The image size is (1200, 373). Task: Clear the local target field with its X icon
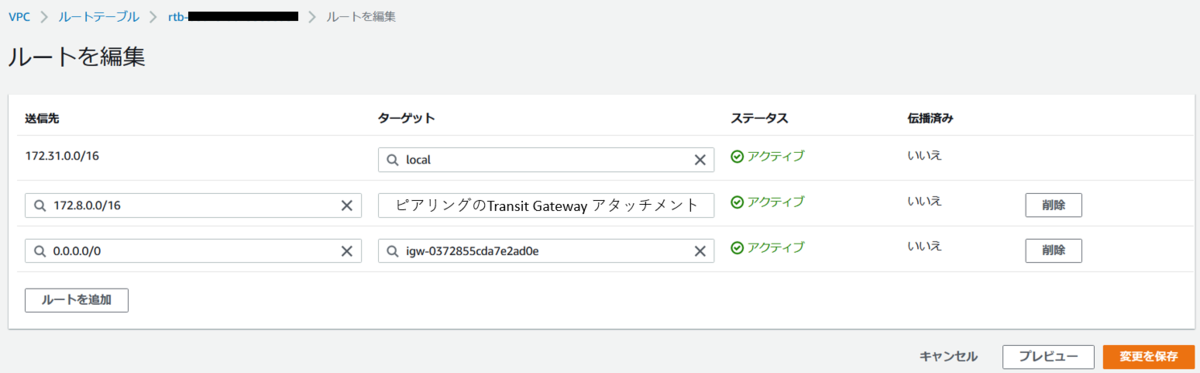click(700, 160)
